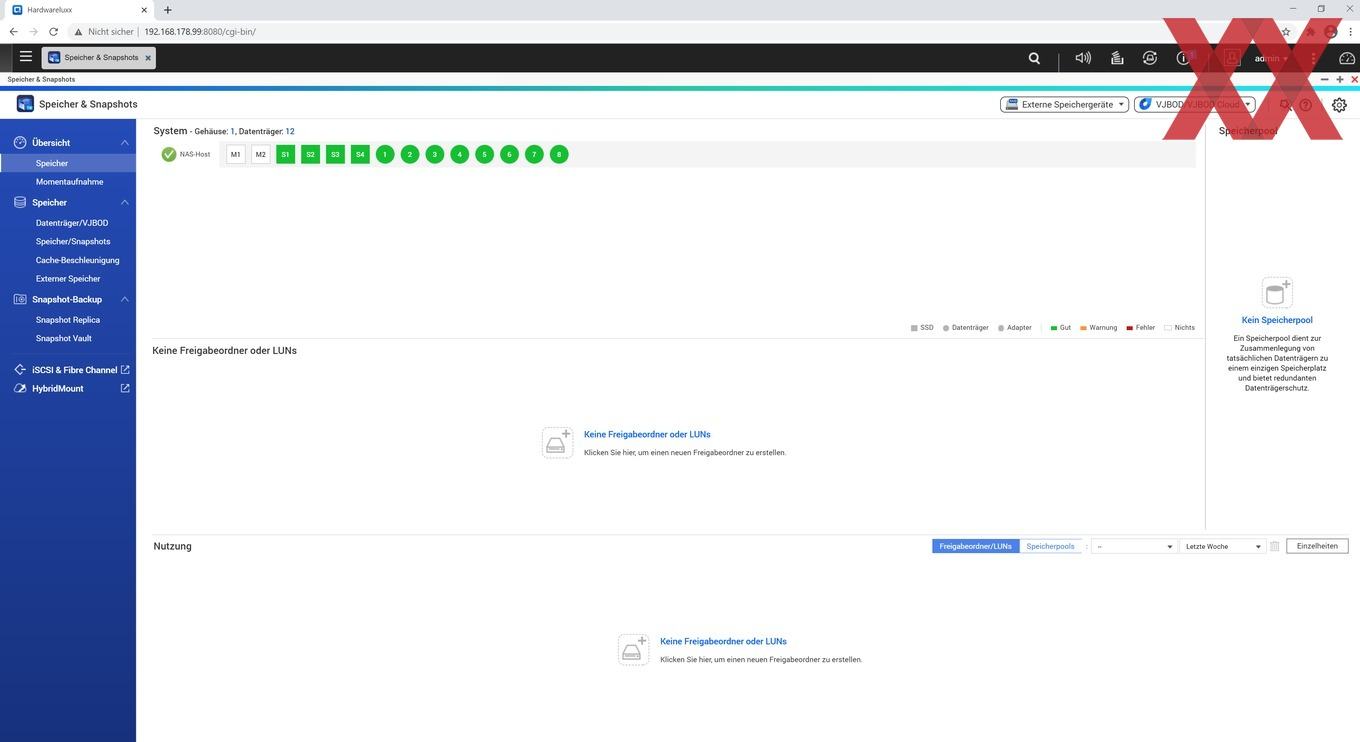Open the QTS main hamburger menu
The height and width of the screenshot is (742, 1360).
point(26,57)
